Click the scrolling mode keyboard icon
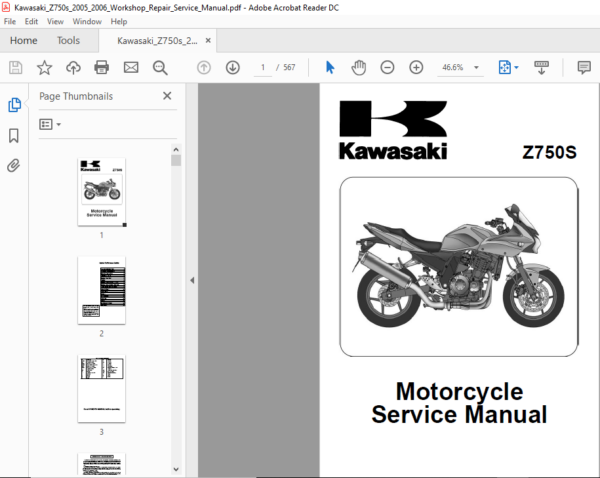Viewport: 600px width, 478px height. coord(541,68)
